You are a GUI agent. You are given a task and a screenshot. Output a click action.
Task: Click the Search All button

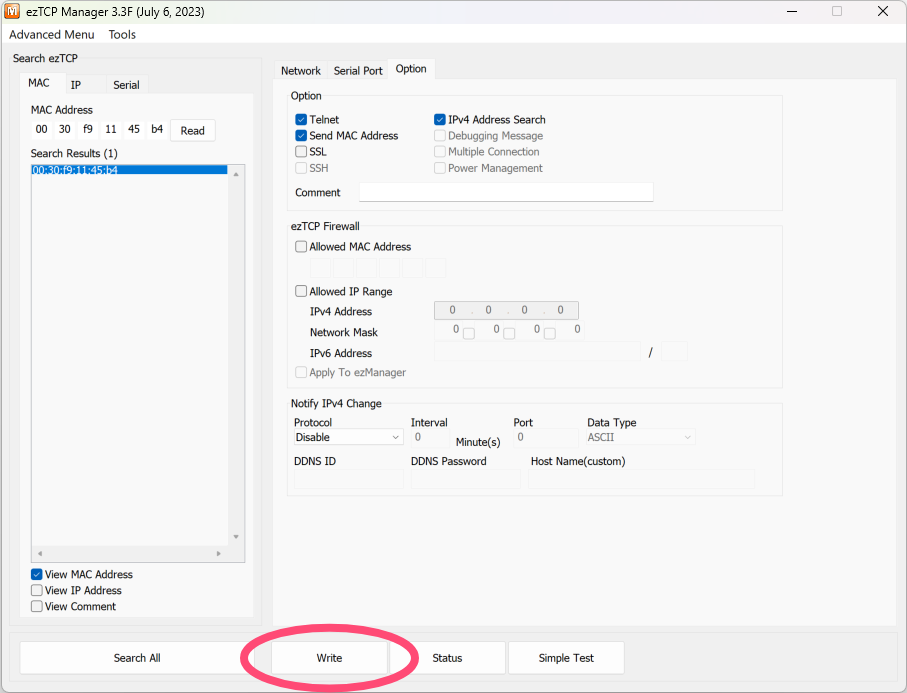click(x=137, y=658)
